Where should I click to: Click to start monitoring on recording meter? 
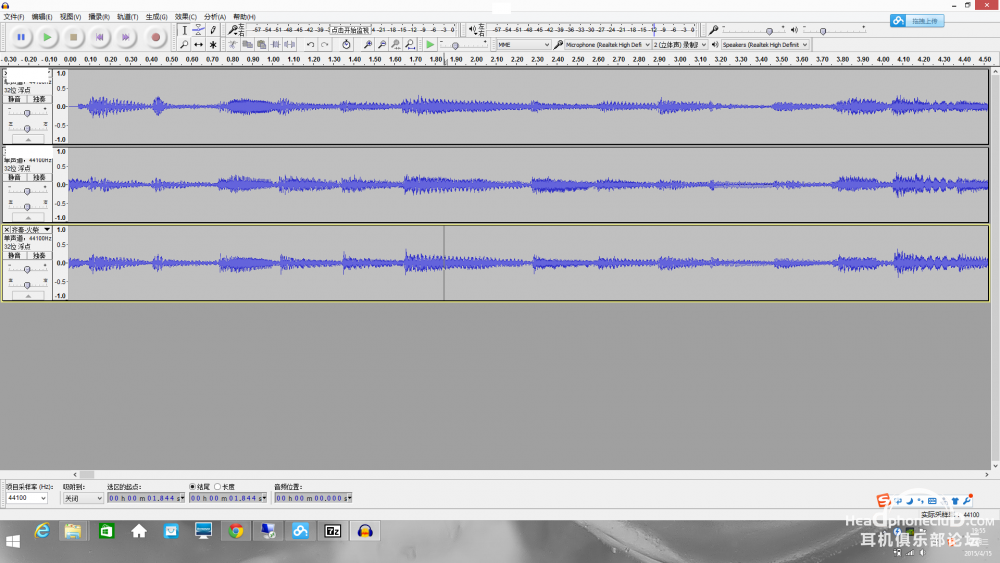pyautogui.click(x=349, y=30)
